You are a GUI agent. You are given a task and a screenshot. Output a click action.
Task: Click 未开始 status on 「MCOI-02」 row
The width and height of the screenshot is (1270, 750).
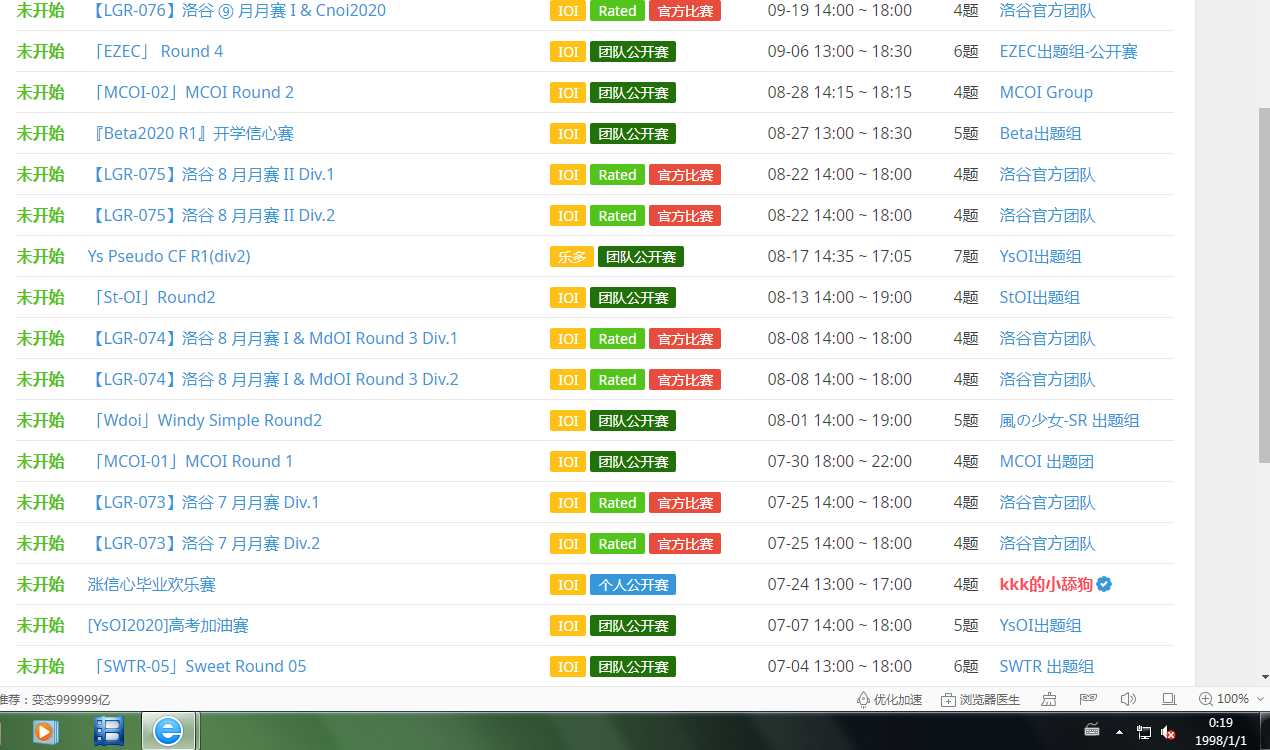(x=40, y=92)
